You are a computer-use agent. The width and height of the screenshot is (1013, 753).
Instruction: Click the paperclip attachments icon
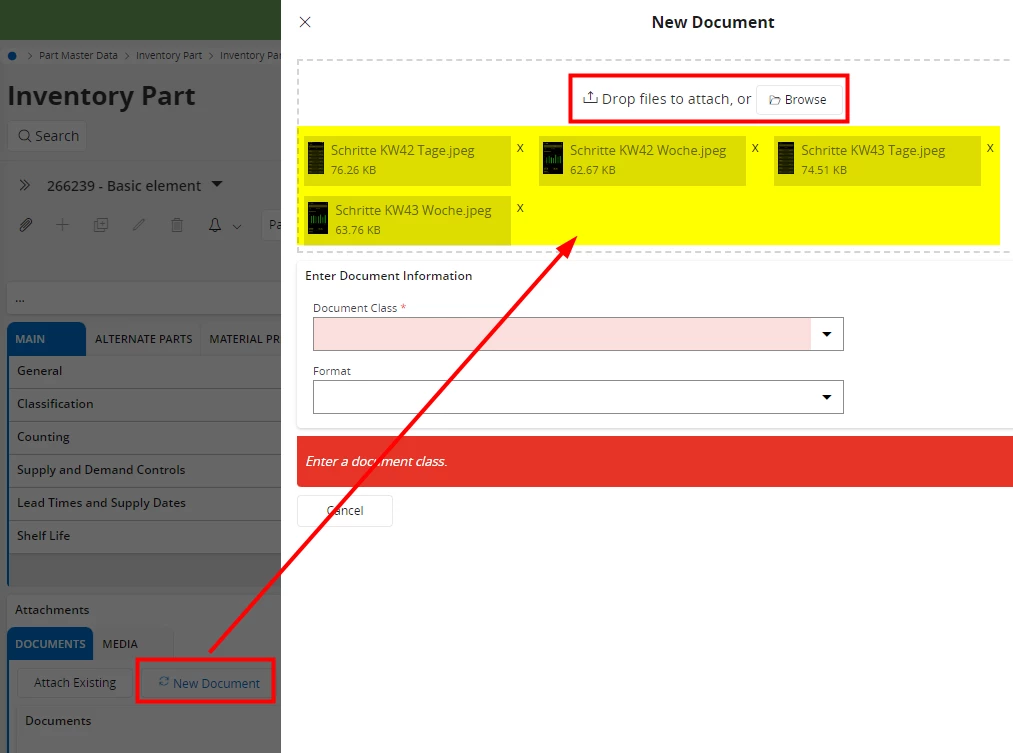pos(25,225)
